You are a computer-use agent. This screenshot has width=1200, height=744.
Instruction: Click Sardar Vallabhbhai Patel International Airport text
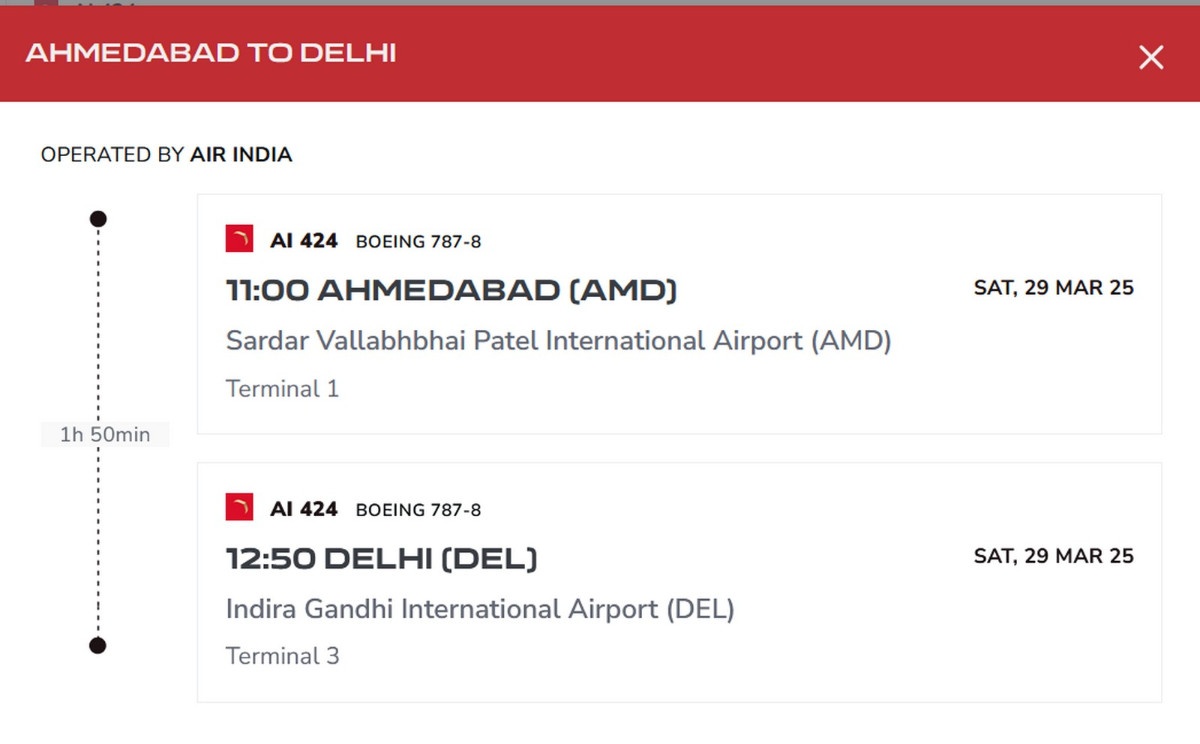pos(558,341)
